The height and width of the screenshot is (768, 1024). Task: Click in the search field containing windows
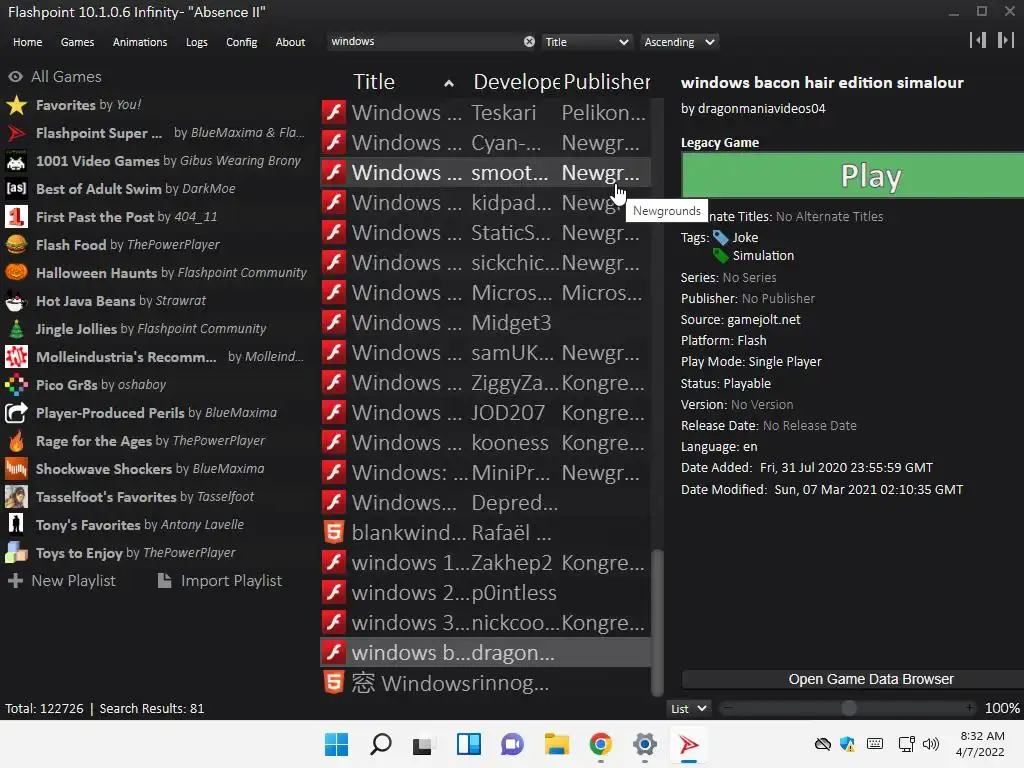pyautogui.click(x=424, y=42)
